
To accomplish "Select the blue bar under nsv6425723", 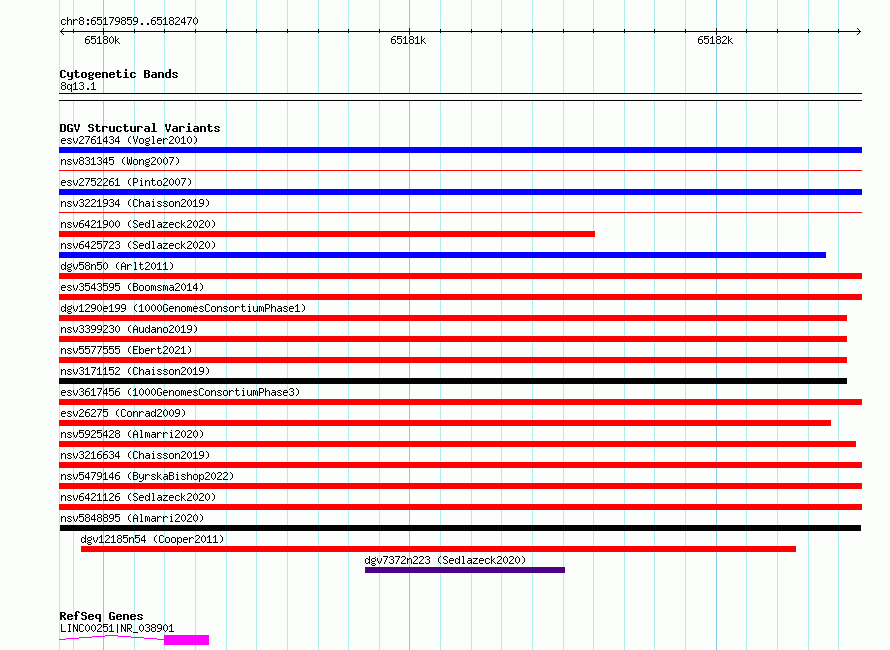I will point(442,255).
